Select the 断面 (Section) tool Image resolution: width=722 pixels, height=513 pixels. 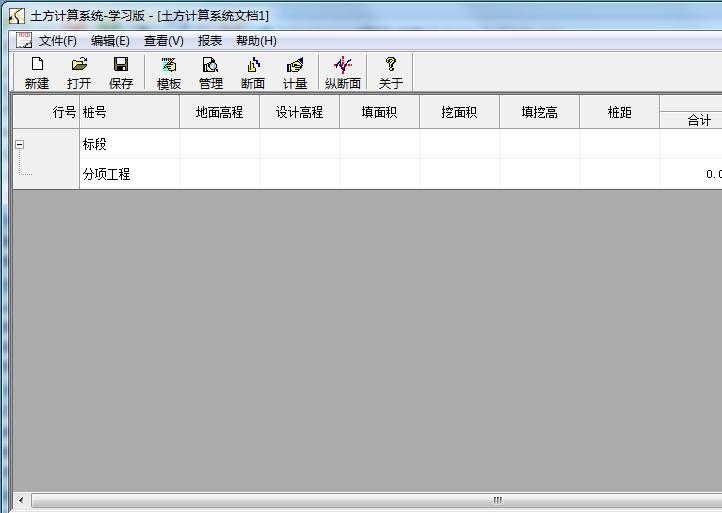[253, 72]
